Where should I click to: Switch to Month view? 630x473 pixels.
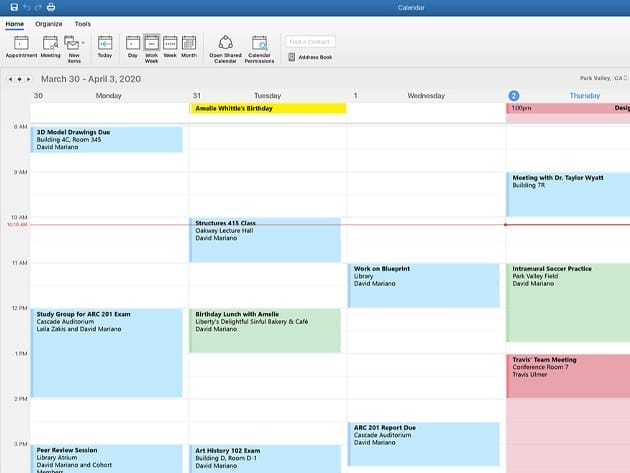[x=188, y=46]
